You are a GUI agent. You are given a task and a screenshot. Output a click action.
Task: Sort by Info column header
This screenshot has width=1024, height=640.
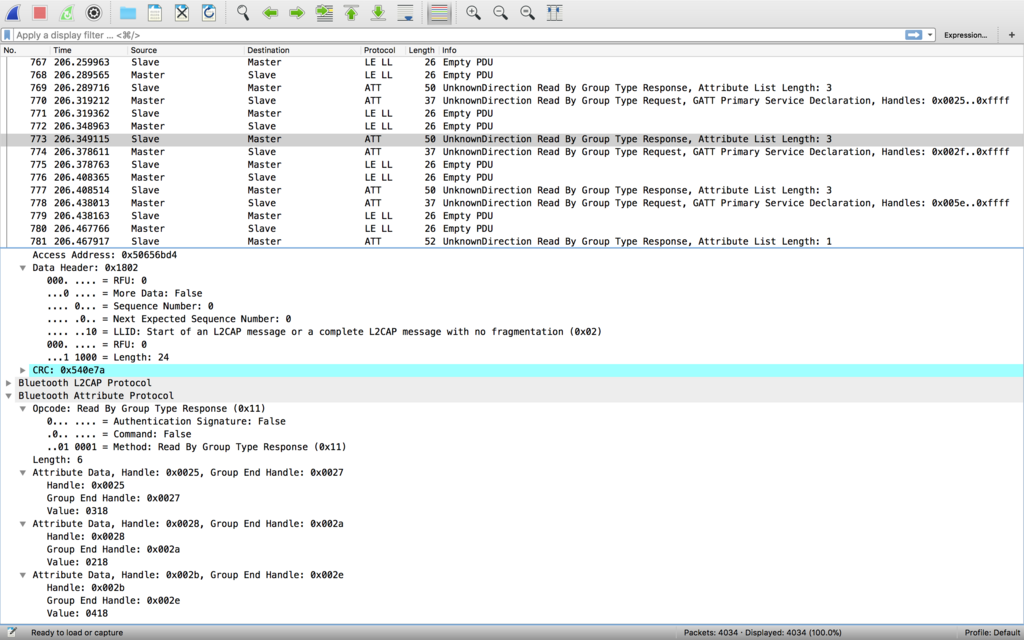(x=731, y=50)
